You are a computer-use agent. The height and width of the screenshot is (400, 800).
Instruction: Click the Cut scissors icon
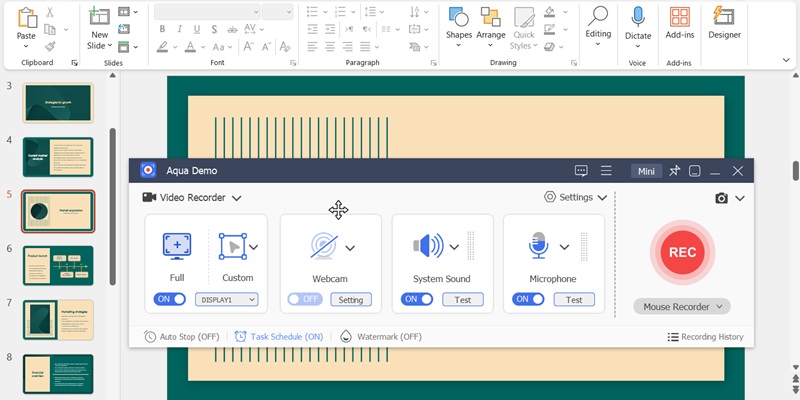tap(50, 12)
